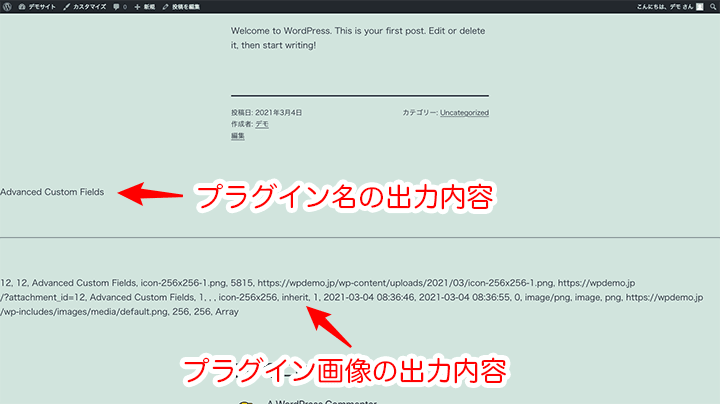Open the WordPress logo menu
This screenshot has width=720, height=404.
point(7,6)
